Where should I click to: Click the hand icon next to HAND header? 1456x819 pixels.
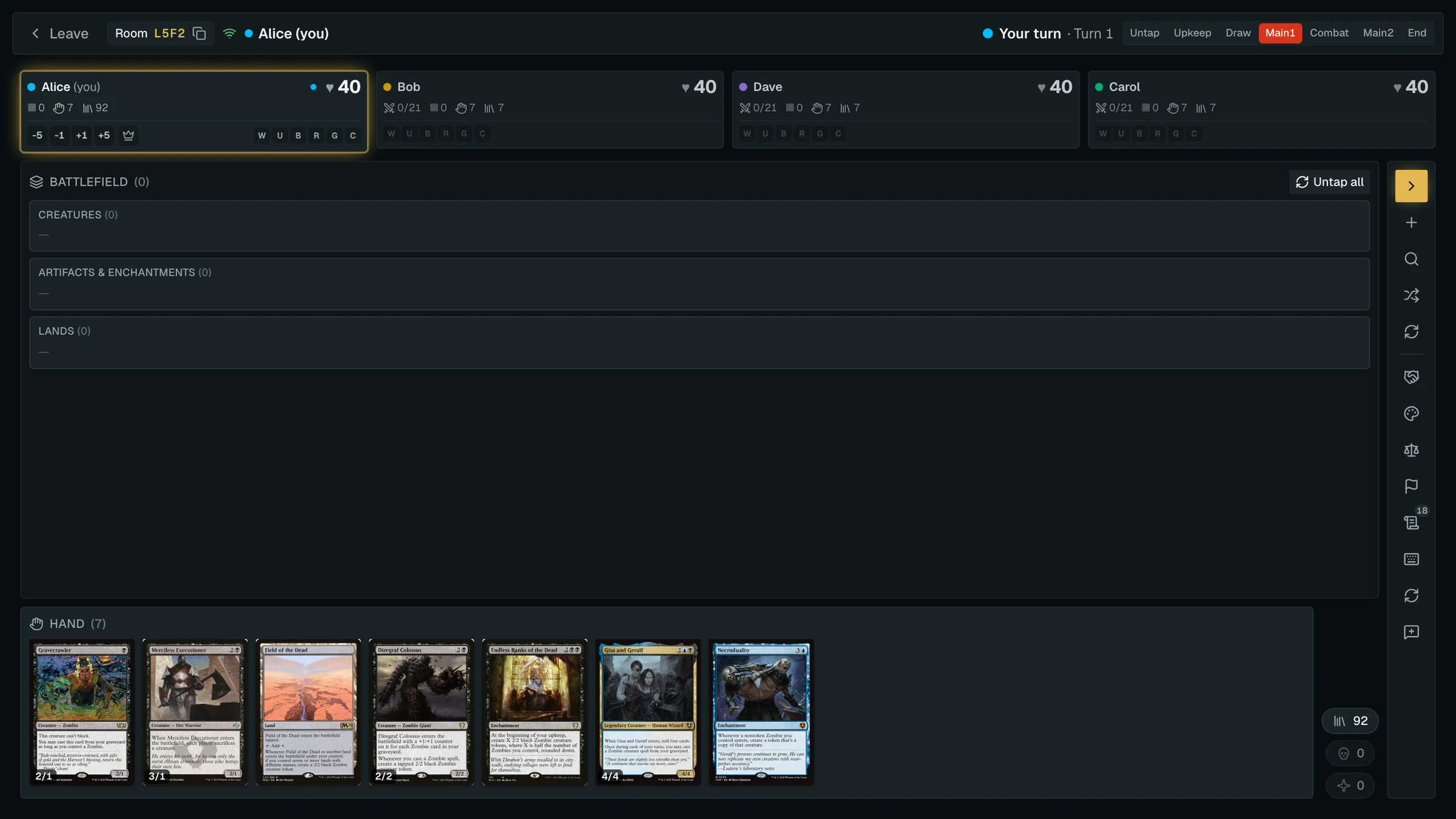[36, 624]
